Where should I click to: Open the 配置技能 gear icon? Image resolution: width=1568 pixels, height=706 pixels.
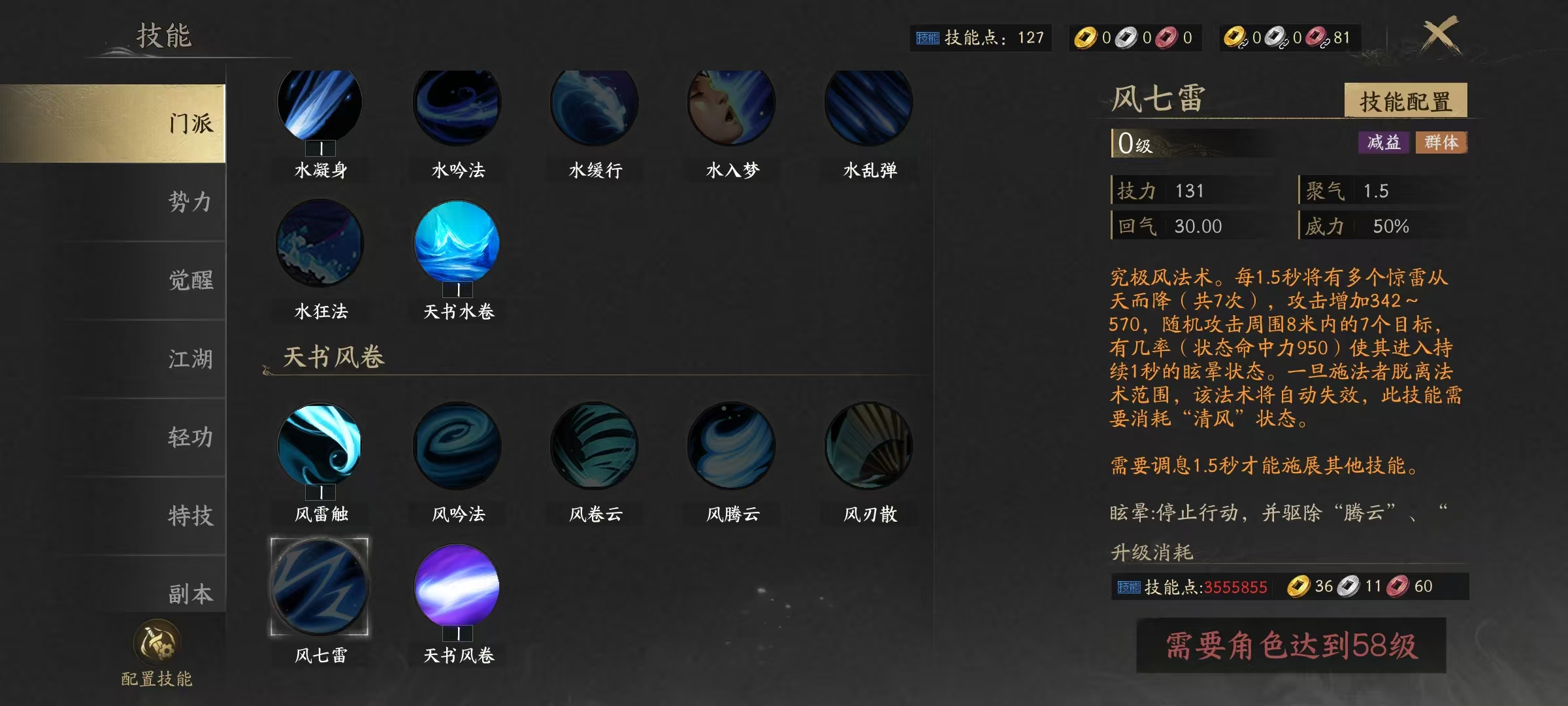click(x=157, y=643)
